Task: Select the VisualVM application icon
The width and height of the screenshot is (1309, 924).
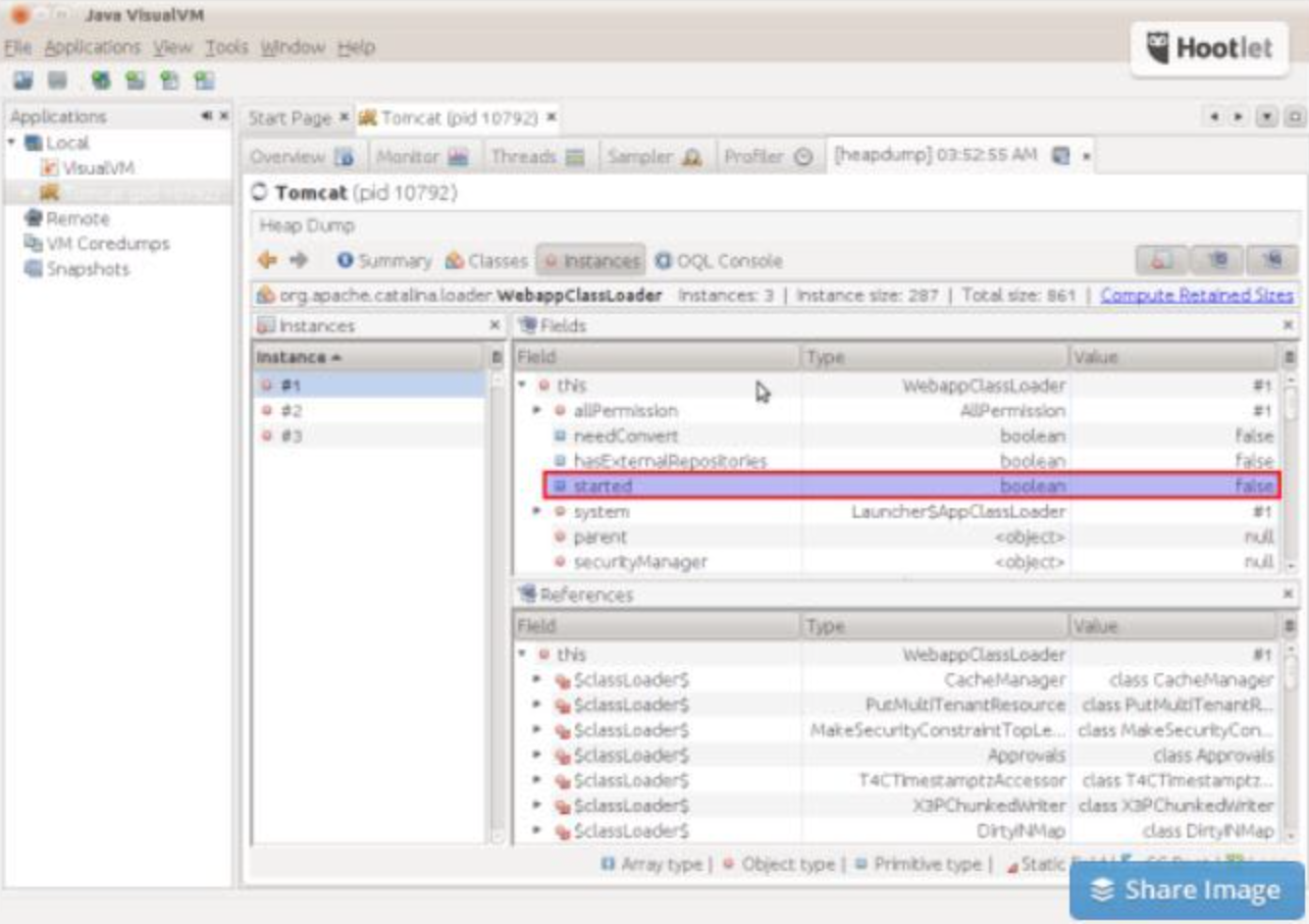Action: (x=49, y=168)
